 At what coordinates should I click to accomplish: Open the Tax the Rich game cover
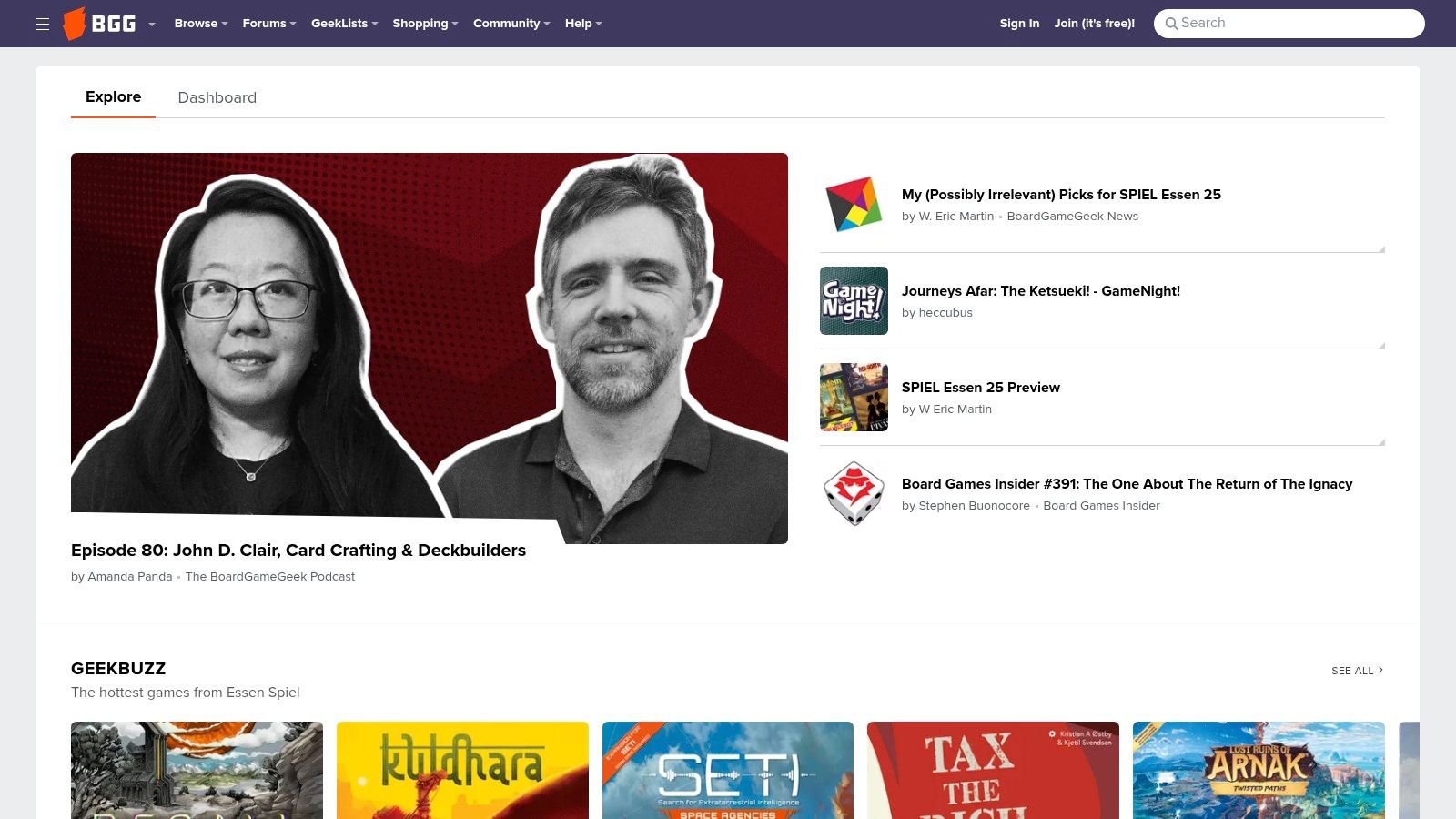pyautogui.click(x=993, y=771)
